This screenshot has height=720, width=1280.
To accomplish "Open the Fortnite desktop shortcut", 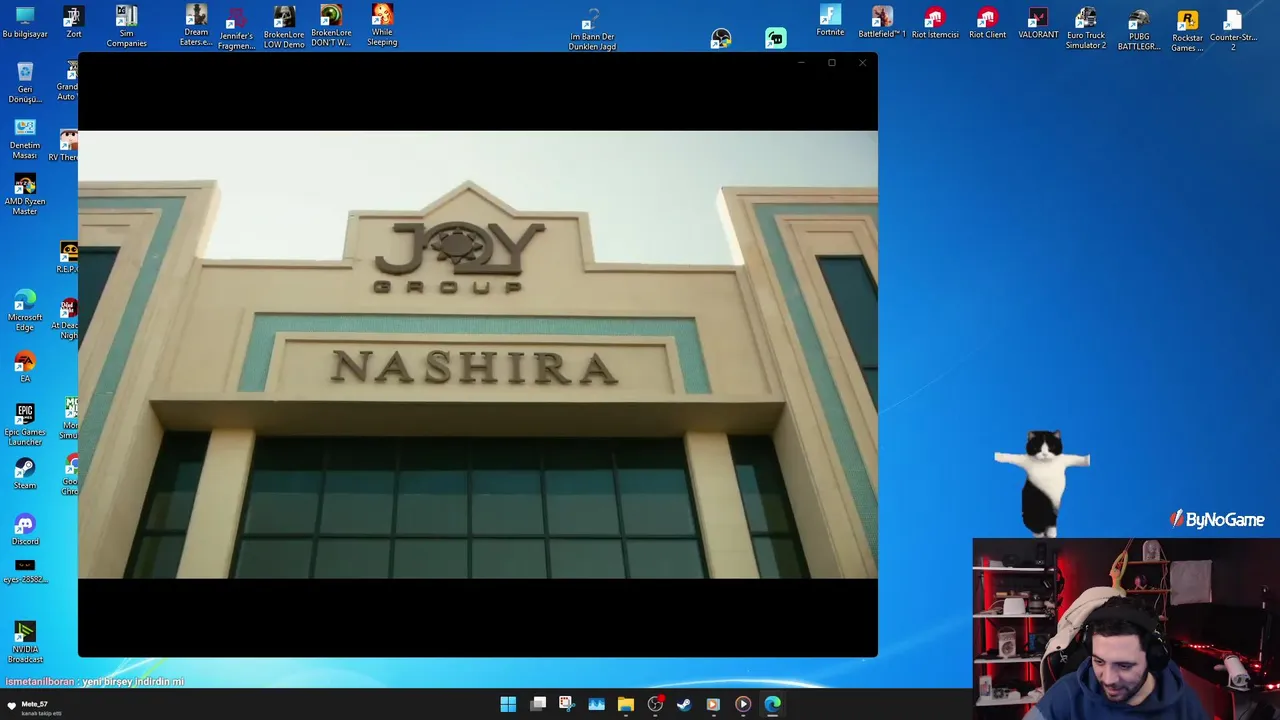I will pos(830,22).
